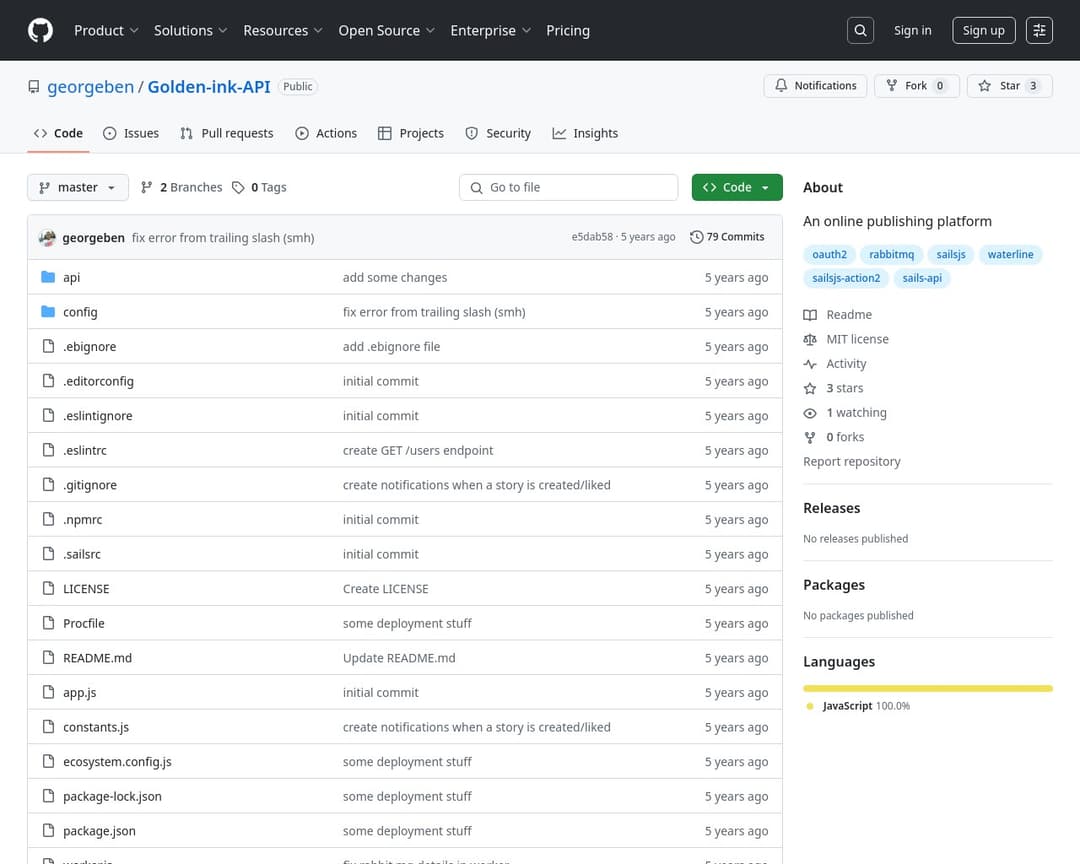Click the file icon beside .gitignore
Image resolution: width=1080 pixels, height=864 pixels.
coord(48,484)
